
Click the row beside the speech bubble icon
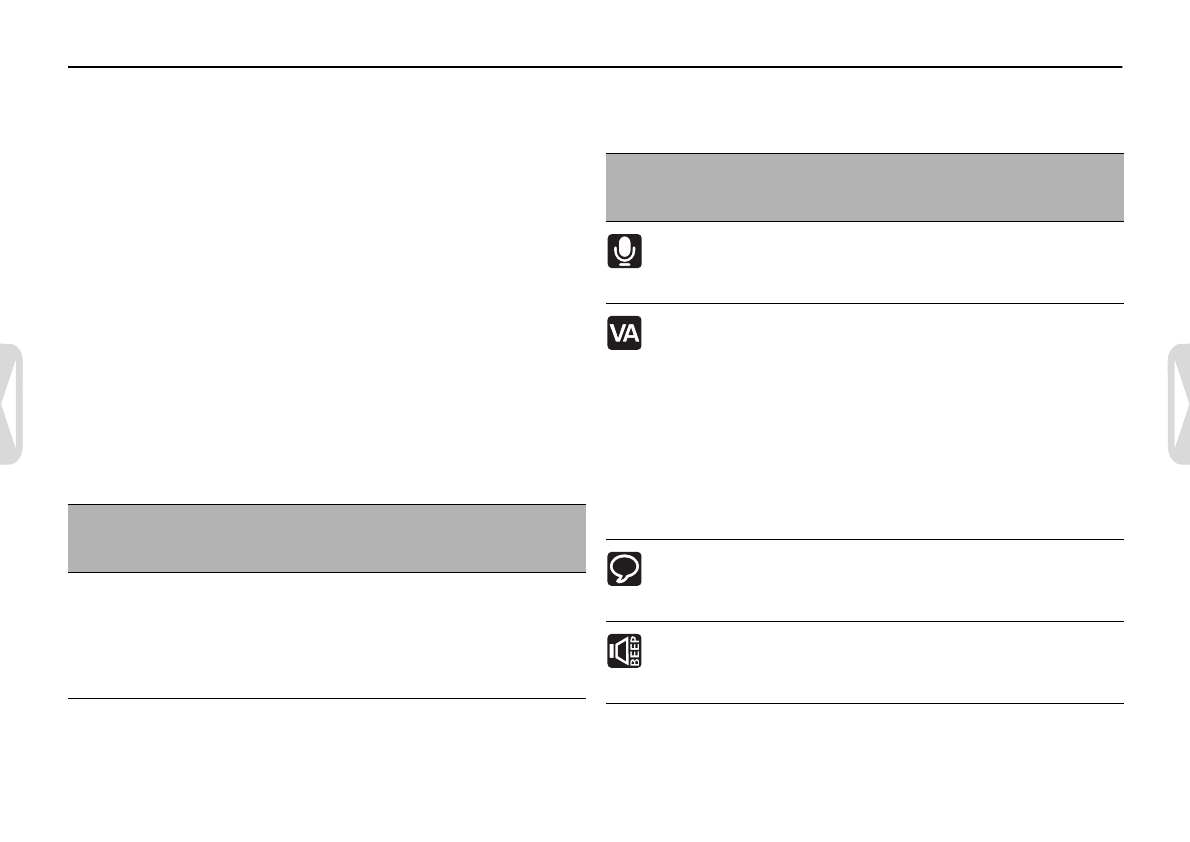[x=883, y=581]
